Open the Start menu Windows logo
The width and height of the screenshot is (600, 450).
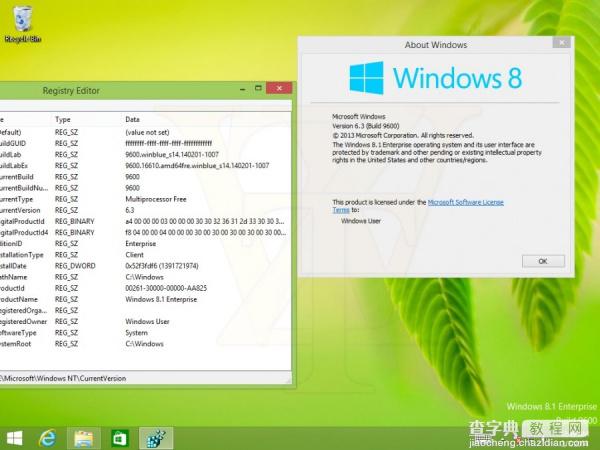(x=15, y=438)
